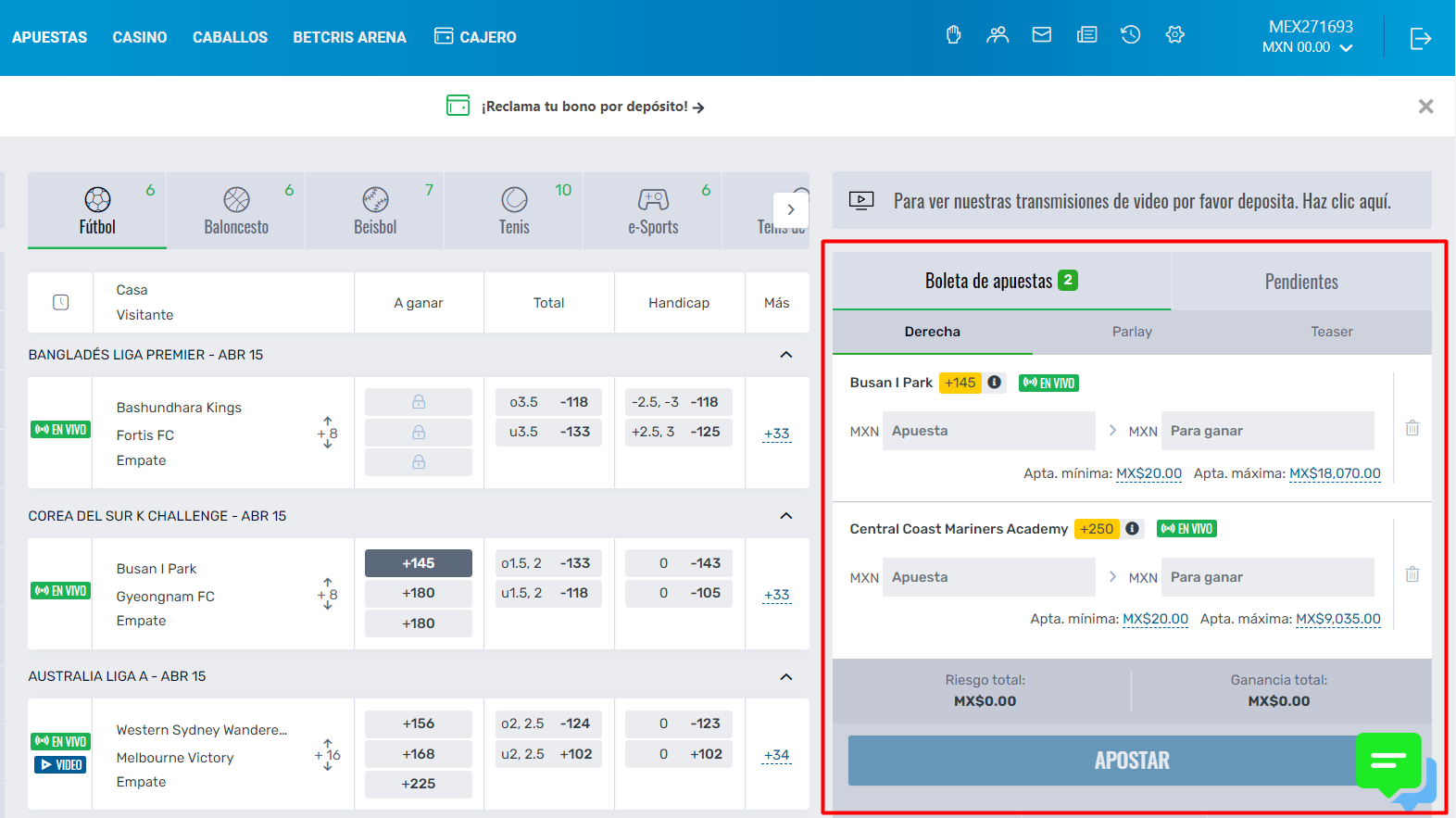
Task: Open the APUESTAS menu
Action: coord(50,37)
